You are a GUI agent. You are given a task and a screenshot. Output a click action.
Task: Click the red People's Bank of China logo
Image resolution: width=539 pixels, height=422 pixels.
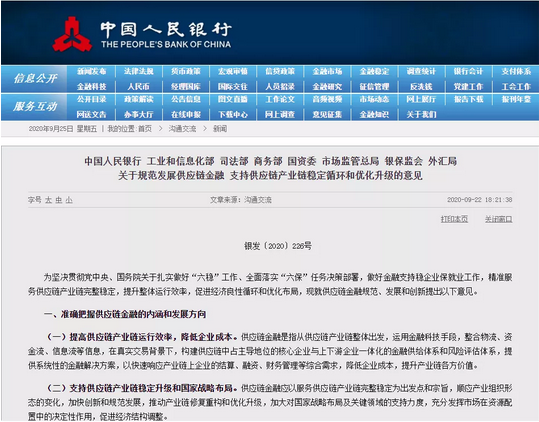point(72,34)
